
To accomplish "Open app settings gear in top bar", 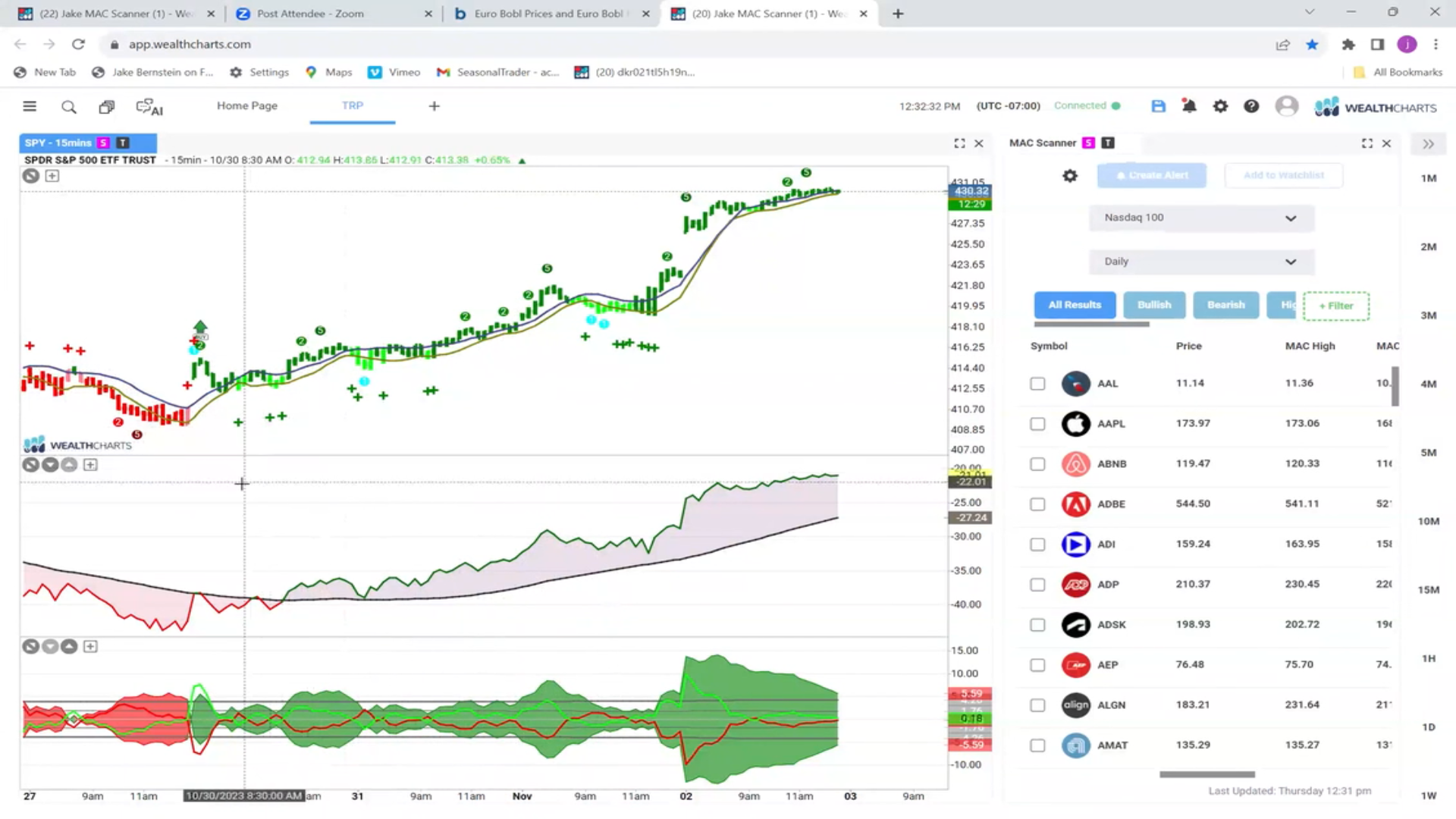I will pyautogui.click(x=1220, y=106).
